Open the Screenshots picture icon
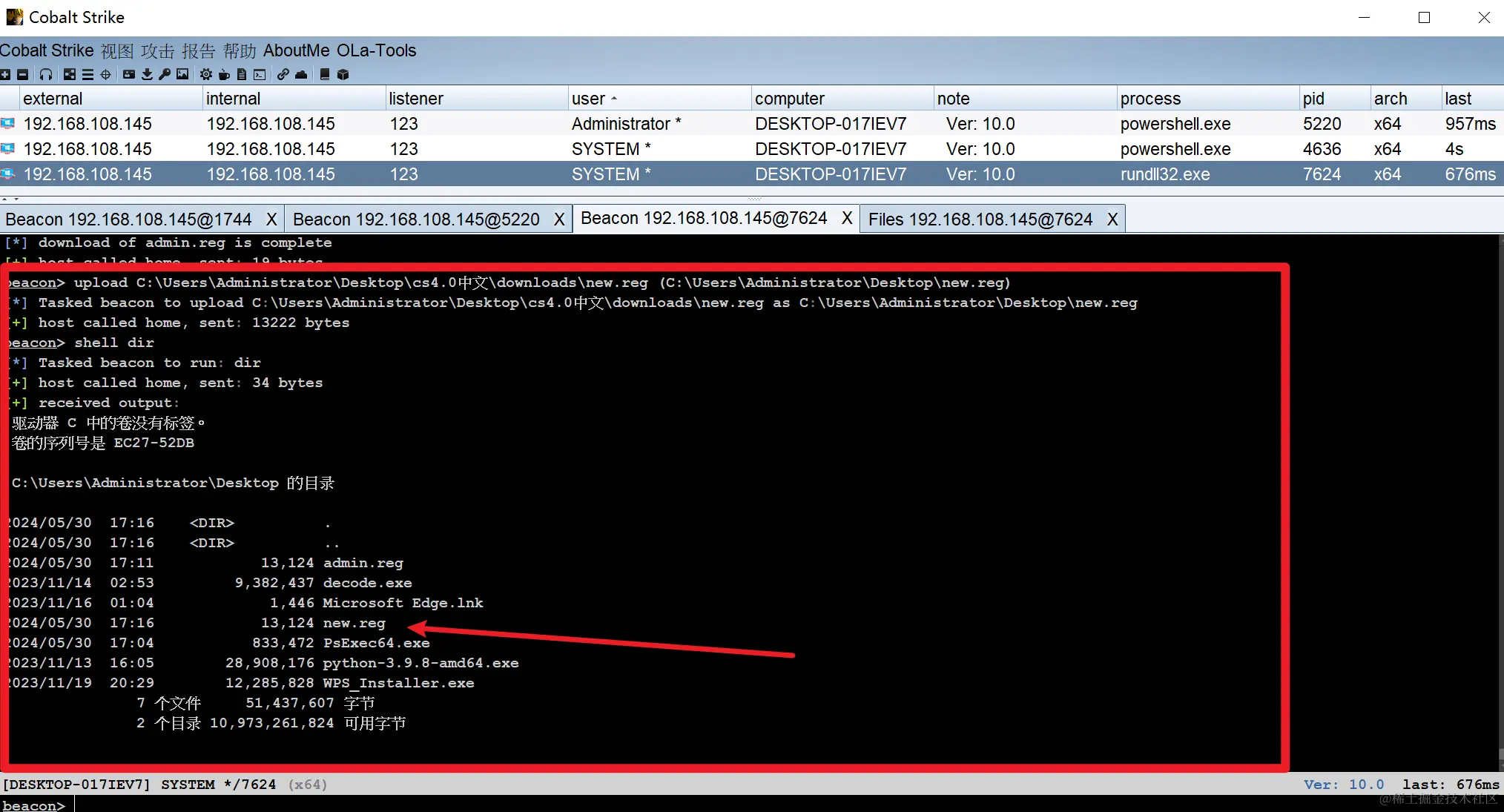 coord(182,74)
